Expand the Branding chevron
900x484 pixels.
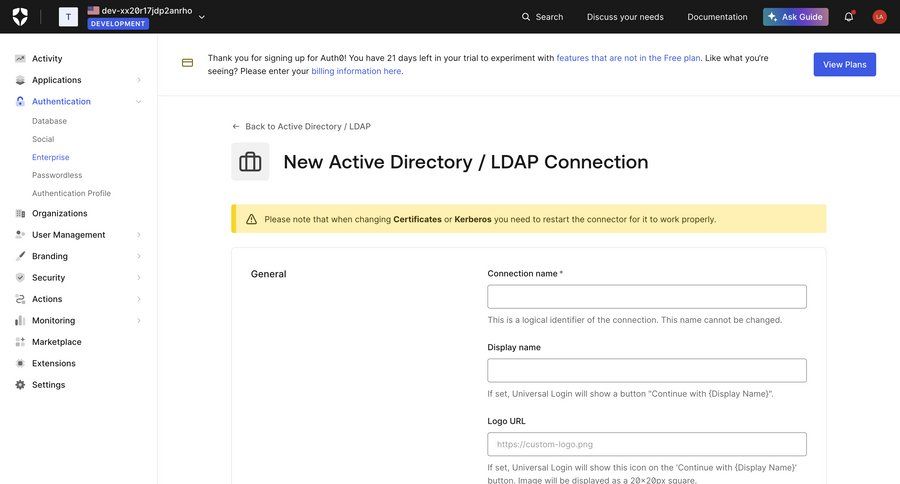pyautogui.click(x=139, y=256)
